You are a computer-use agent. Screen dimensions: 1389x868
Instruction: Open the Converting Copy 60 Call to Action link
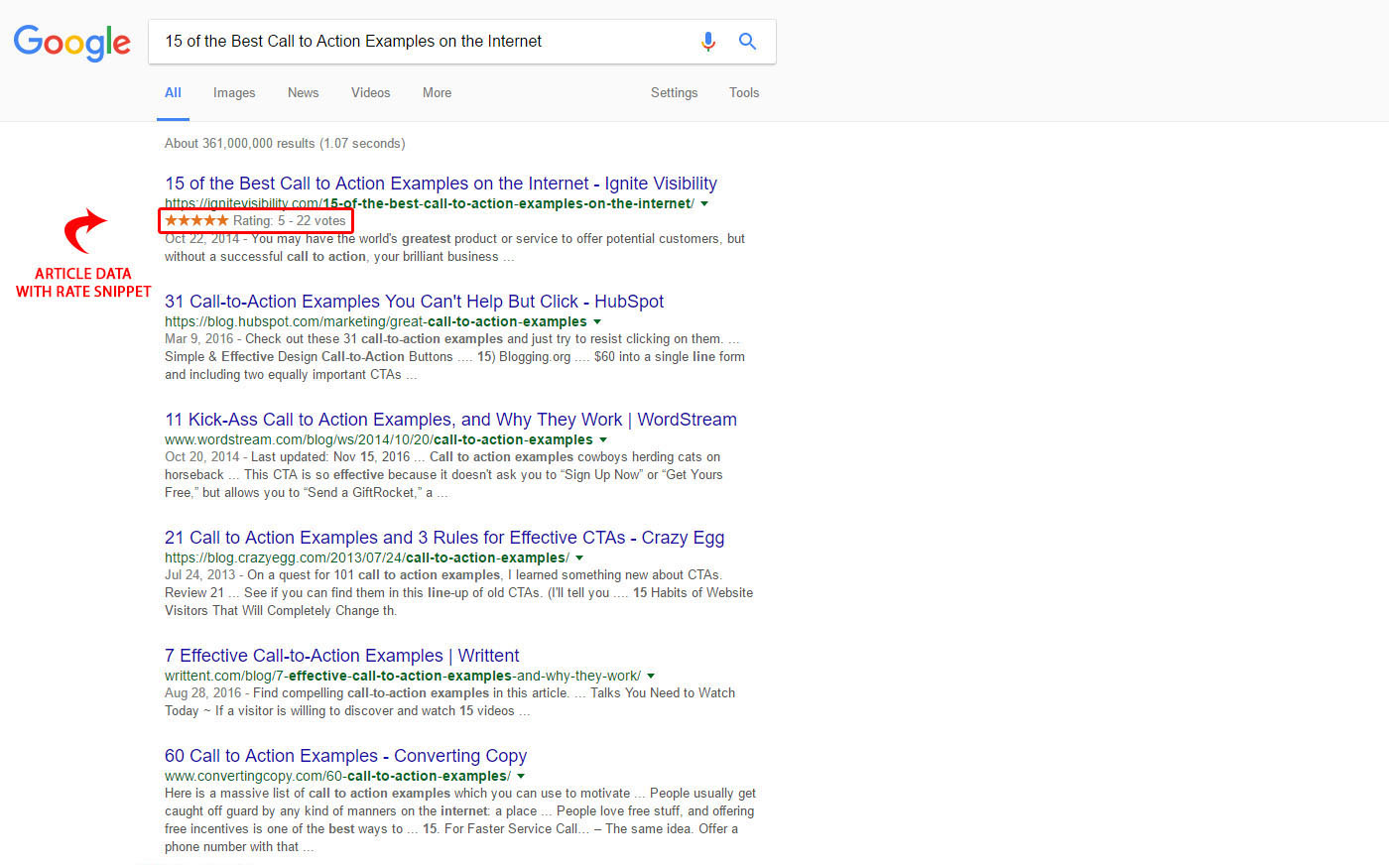(x=345, y=756)
